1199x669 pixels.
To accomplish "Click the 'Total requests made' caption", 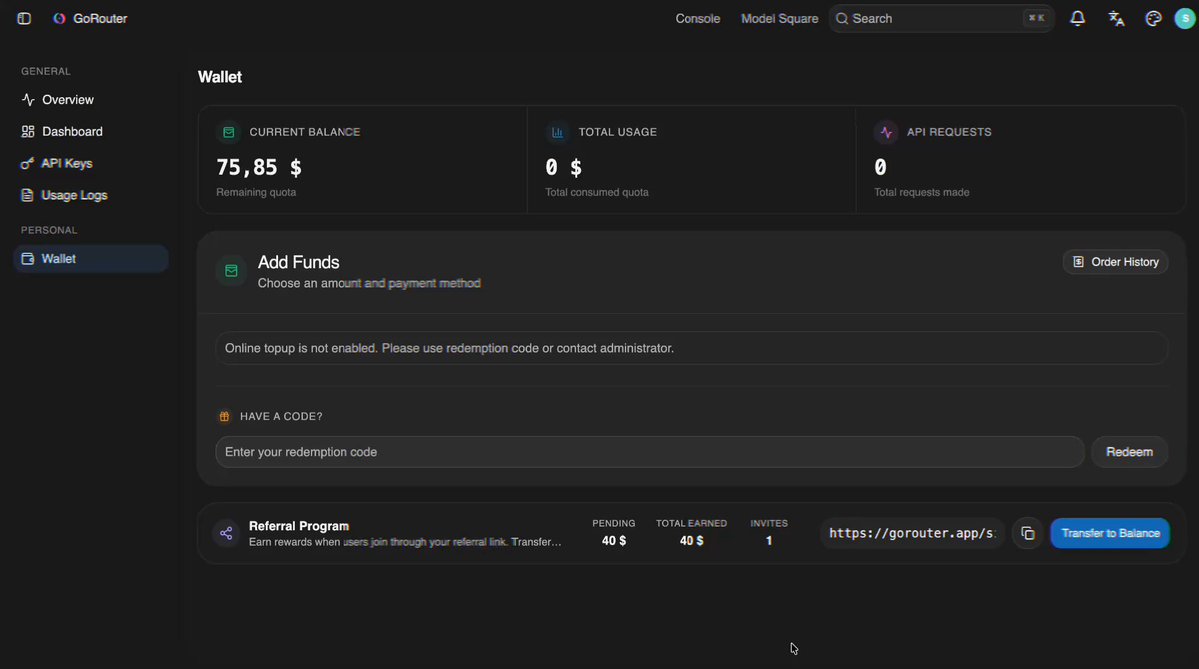I will pos(921,193).
